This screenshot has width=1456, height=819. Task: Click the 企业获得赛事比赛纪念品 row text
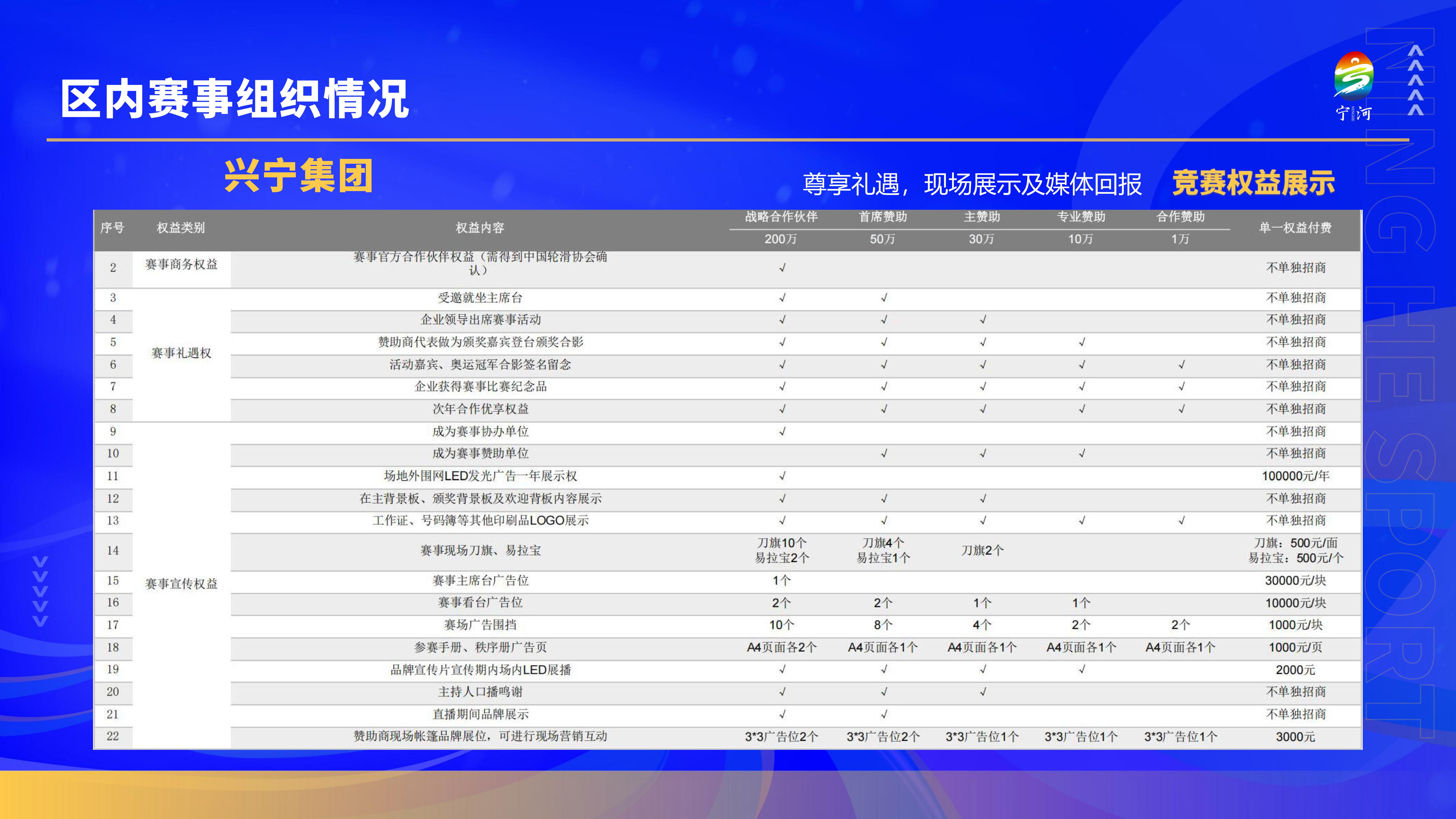pos(480,387)
